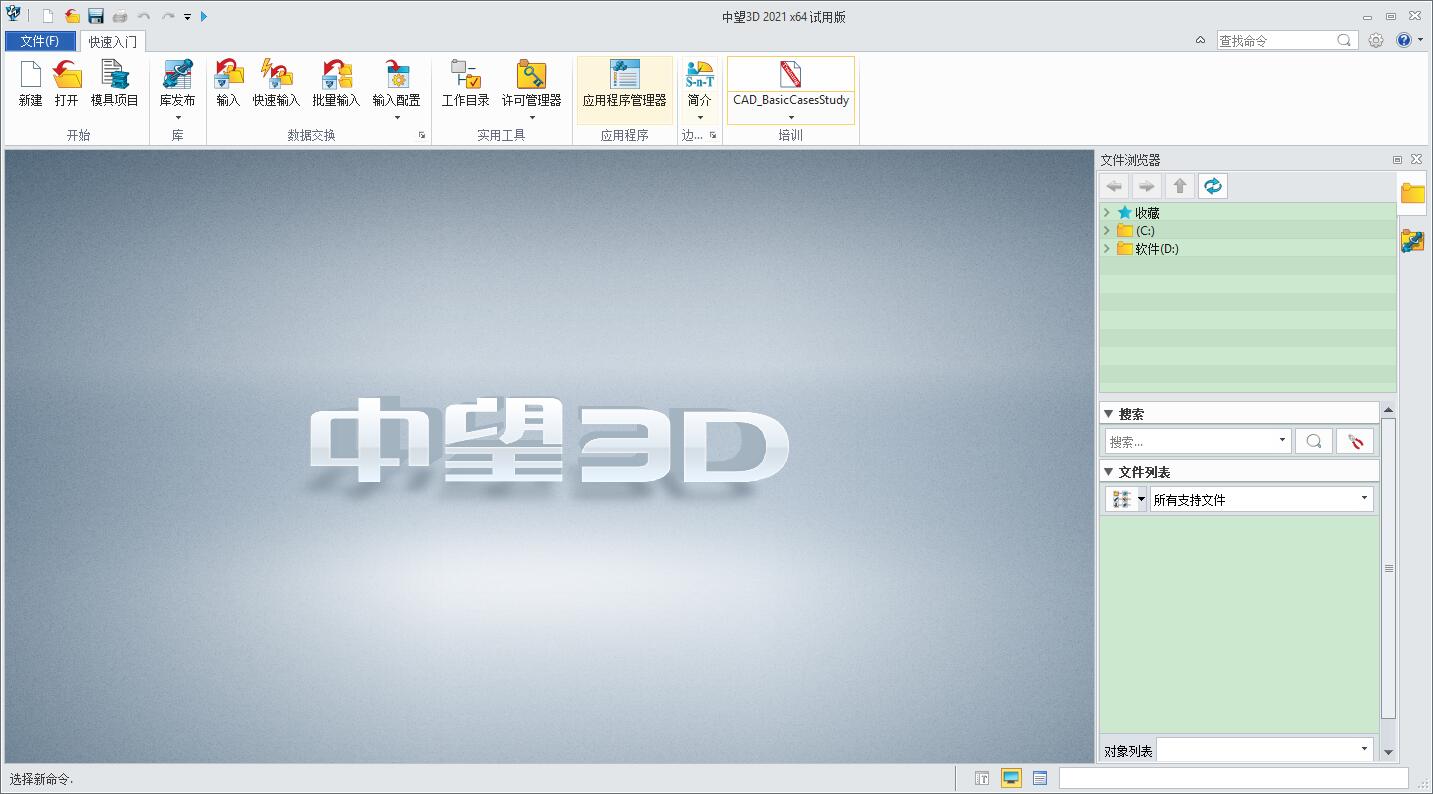
Task: Click the search magnifier button in 搜索 panel
Action: 1314,441
